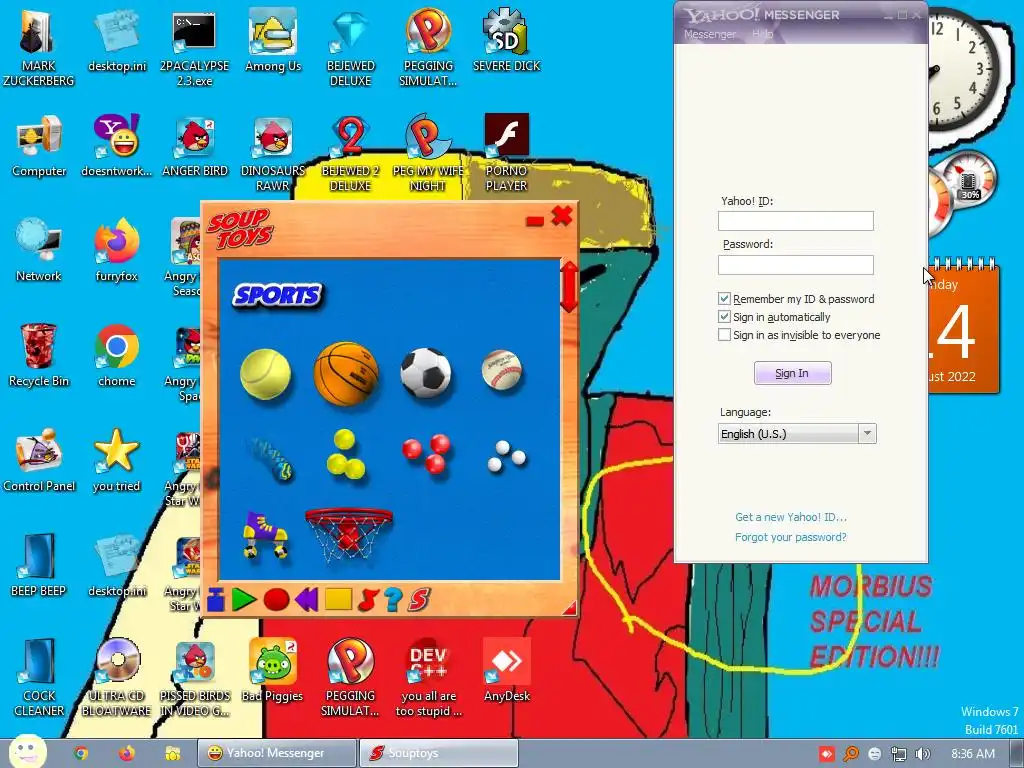Pick the basketball toy in Souptoys
Viewport: 1024px width, 768px height.
[x=346, y=373]
